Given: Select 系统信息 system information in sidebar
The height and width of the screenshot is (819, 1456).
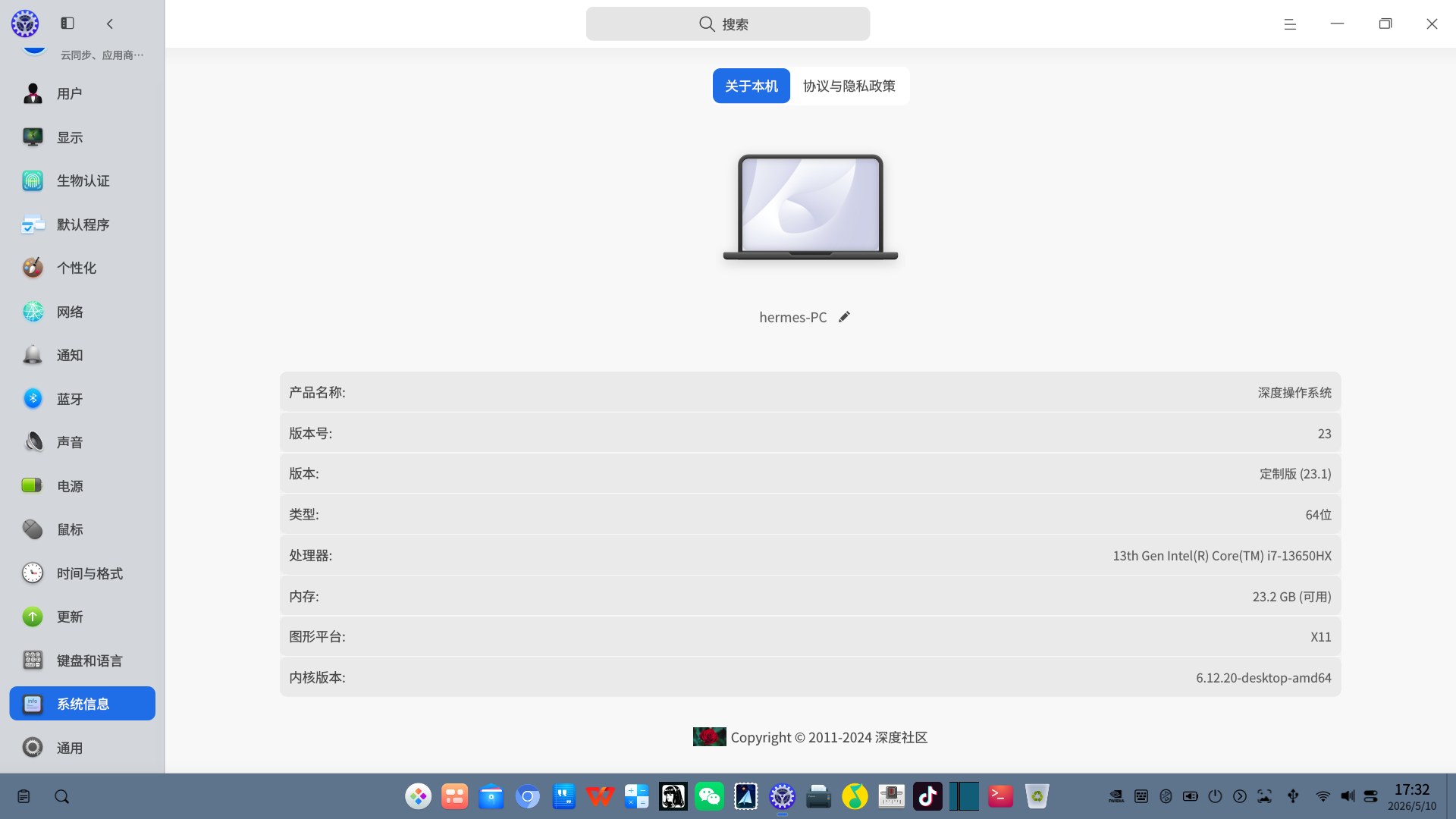Looking at the screenshot, I should [82, 704].
